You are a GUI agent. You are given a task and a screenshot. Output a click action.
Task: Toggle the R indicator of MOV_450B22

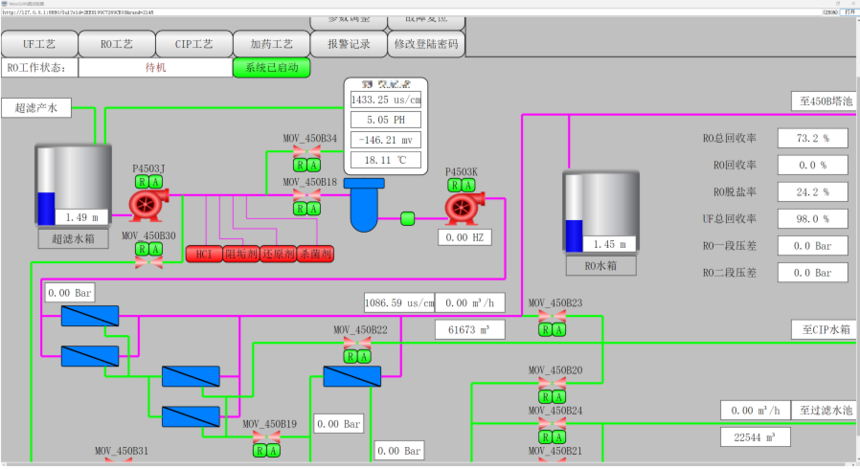point(350,357)
